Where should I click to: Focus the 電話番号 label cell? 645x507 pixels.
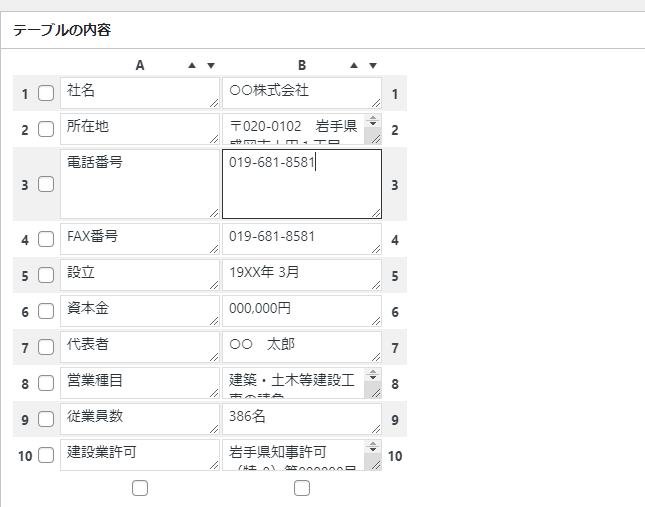[x=138, y=184]
